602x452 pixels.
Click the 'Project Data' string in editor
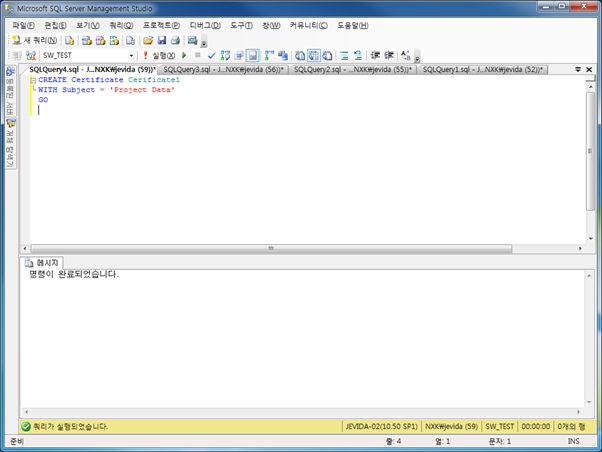142,90
